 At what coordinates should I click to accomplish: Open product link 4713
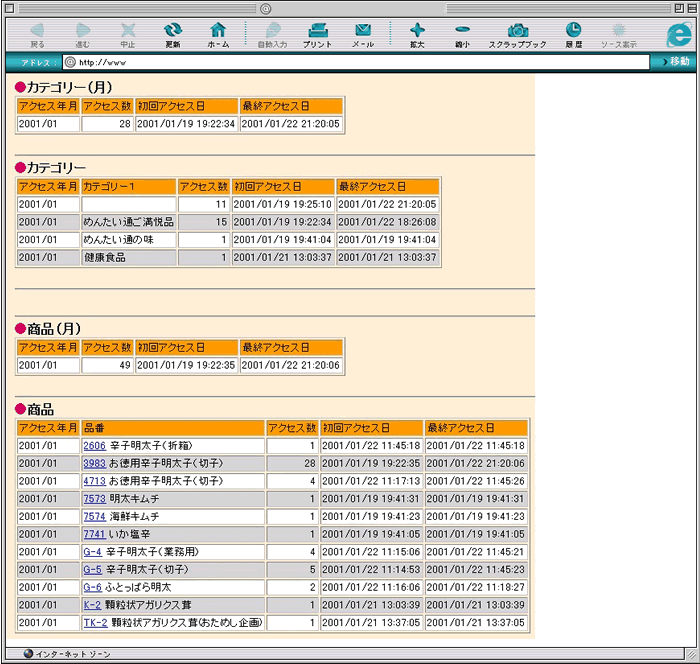[x=95, y=481]
